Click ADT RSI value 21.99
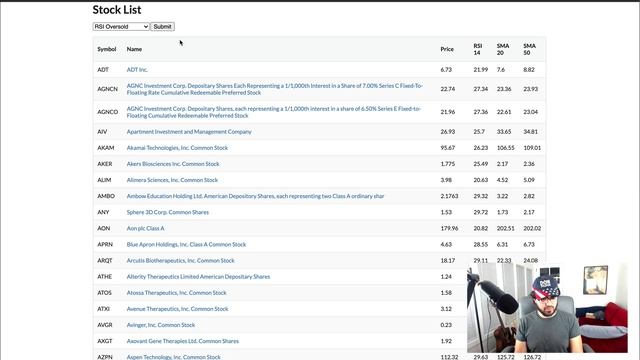 click(x=480, y=70)
